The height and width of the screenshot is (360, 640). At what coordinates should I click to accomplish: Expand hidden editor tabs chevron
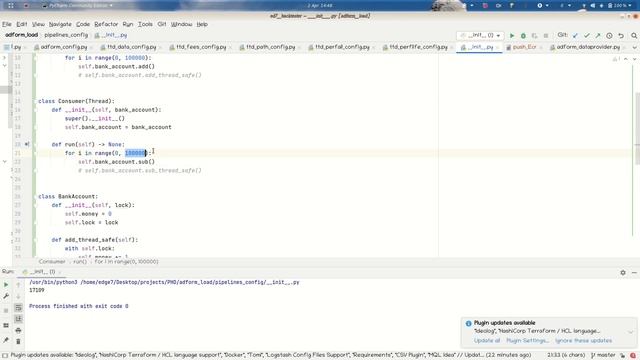(635, 48)
